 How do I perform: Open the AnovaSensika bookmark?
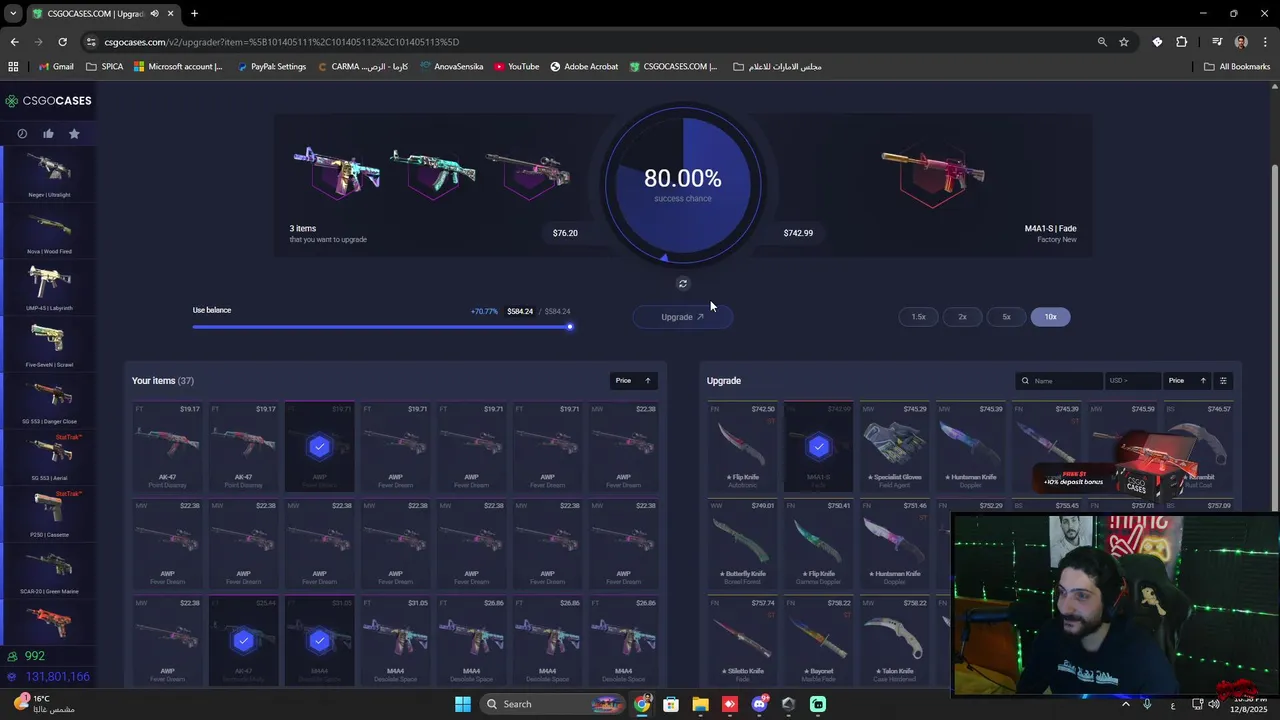(x=451, y=67)
